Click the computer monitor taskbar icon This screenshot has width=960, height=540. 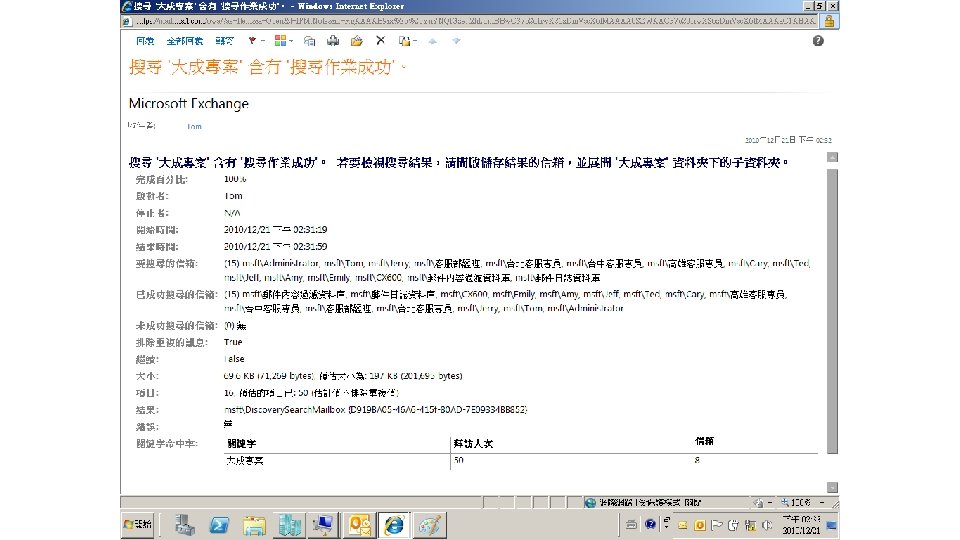[x=323, y=525]
